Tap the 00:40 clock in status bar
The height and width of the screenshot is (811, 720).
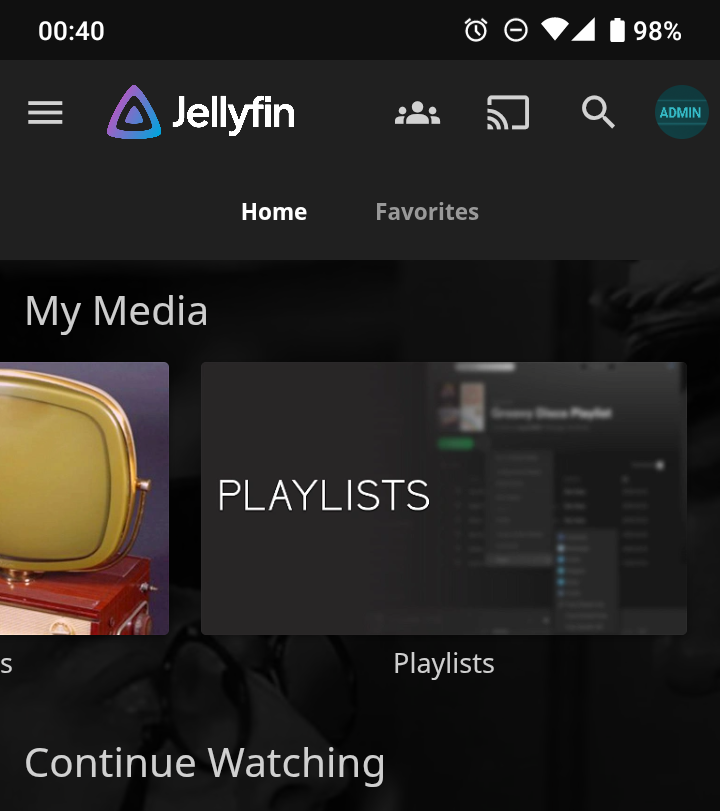[x=71, y=31]
